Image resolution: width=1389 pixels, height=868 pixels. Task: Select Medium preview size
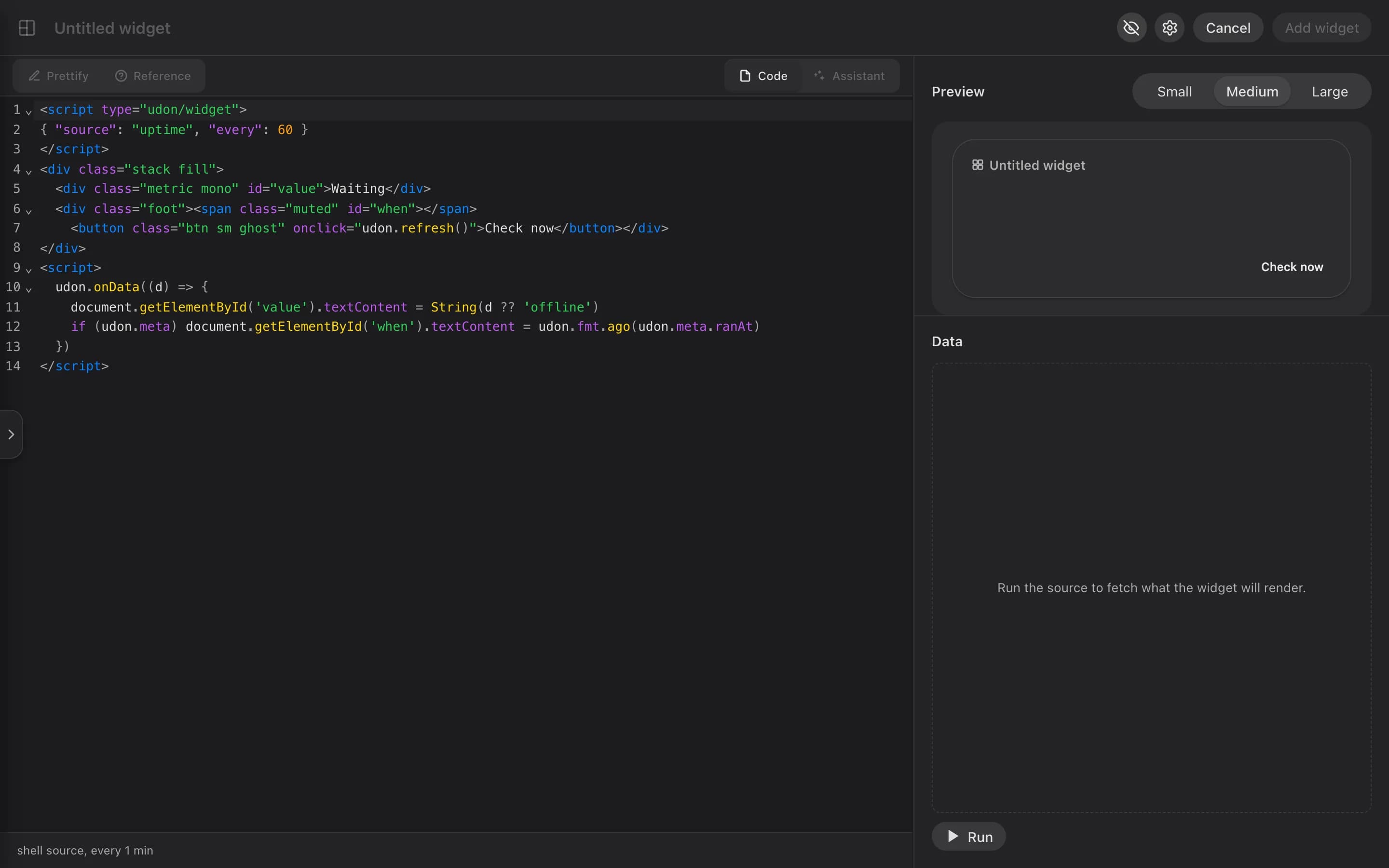pyautogui.click(x=1252, y=91)
